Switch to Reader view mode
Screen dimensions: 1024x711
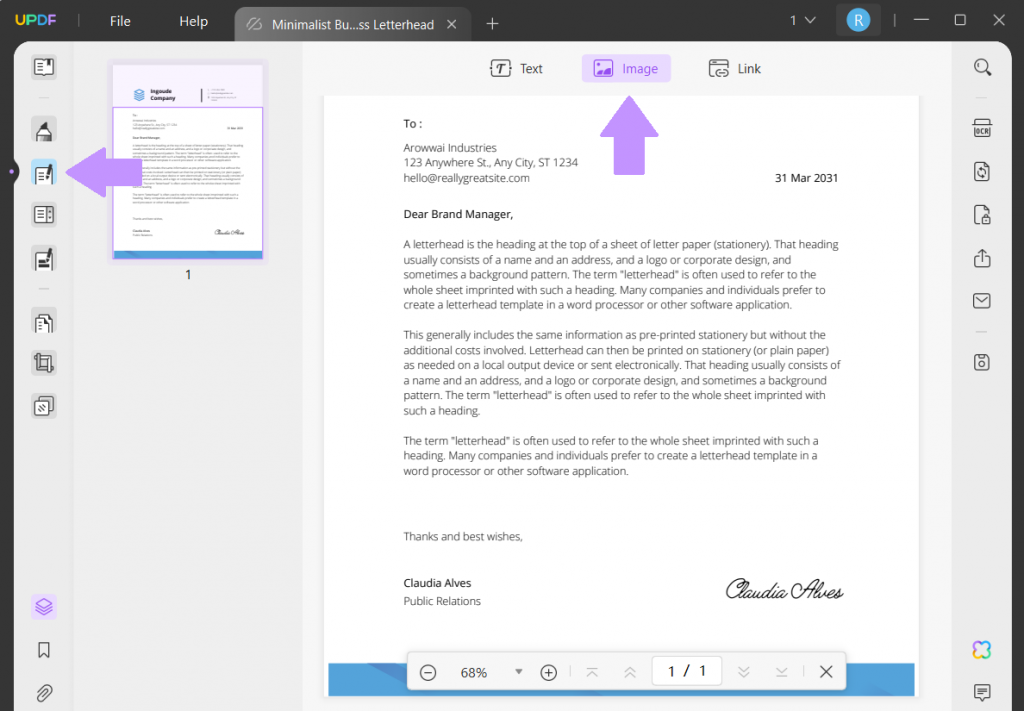43,66
